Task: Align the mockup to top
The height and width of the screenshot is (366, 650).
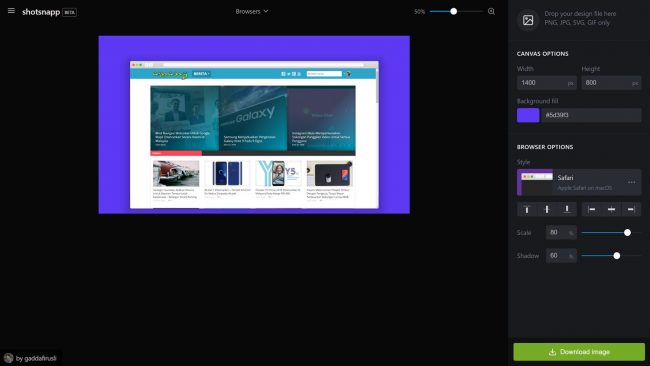Action: (527, 209)
